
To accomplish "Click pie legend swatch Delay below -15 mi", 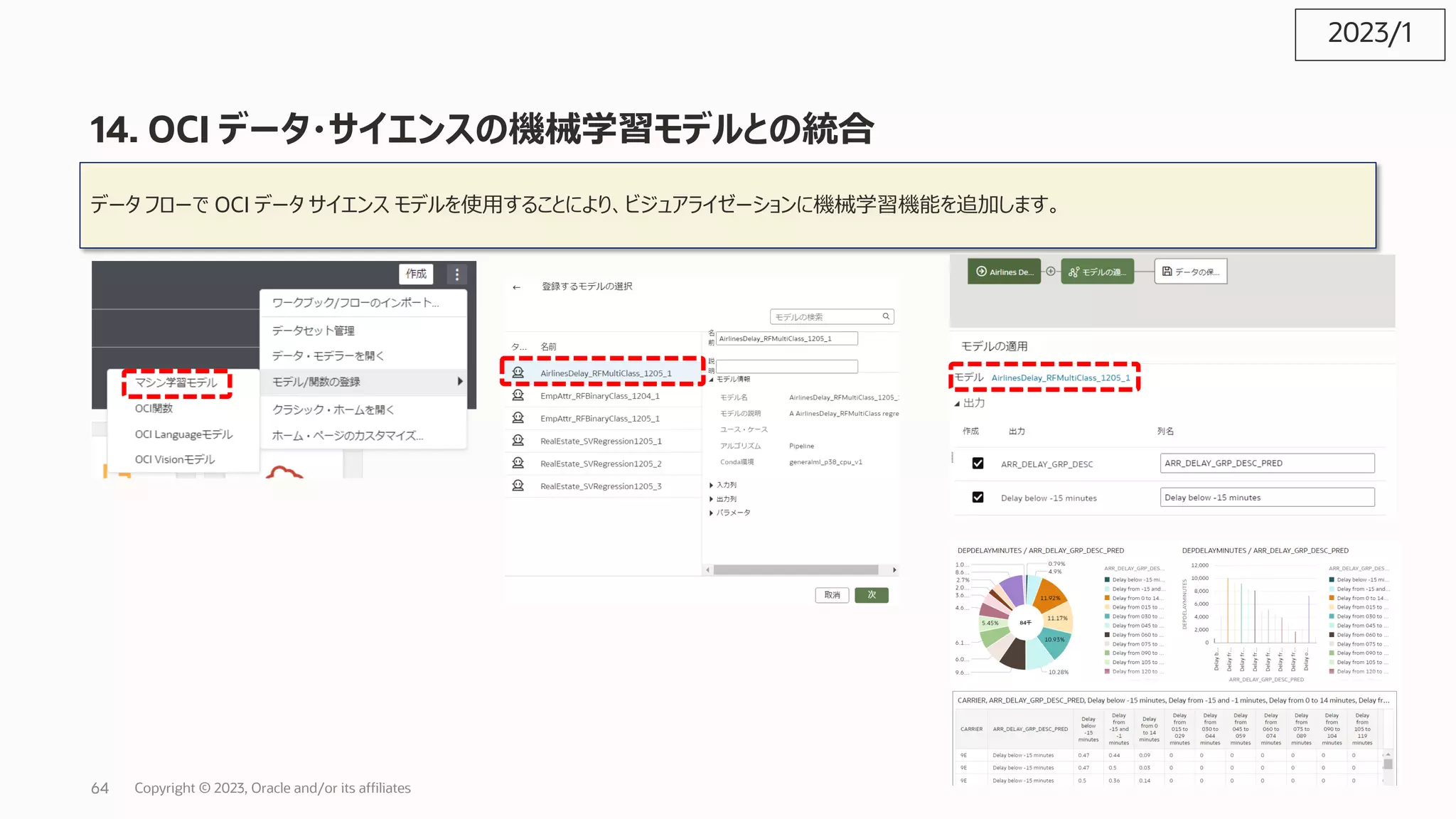I will pyautogui.click(x=1107, y=580).
